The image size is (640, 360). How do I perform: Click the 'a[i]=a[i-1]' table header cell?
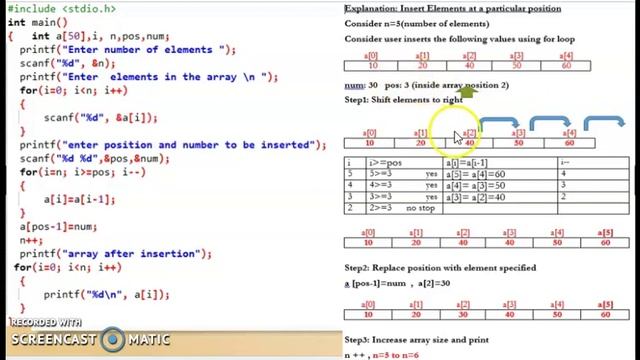(x=500, y=163)
